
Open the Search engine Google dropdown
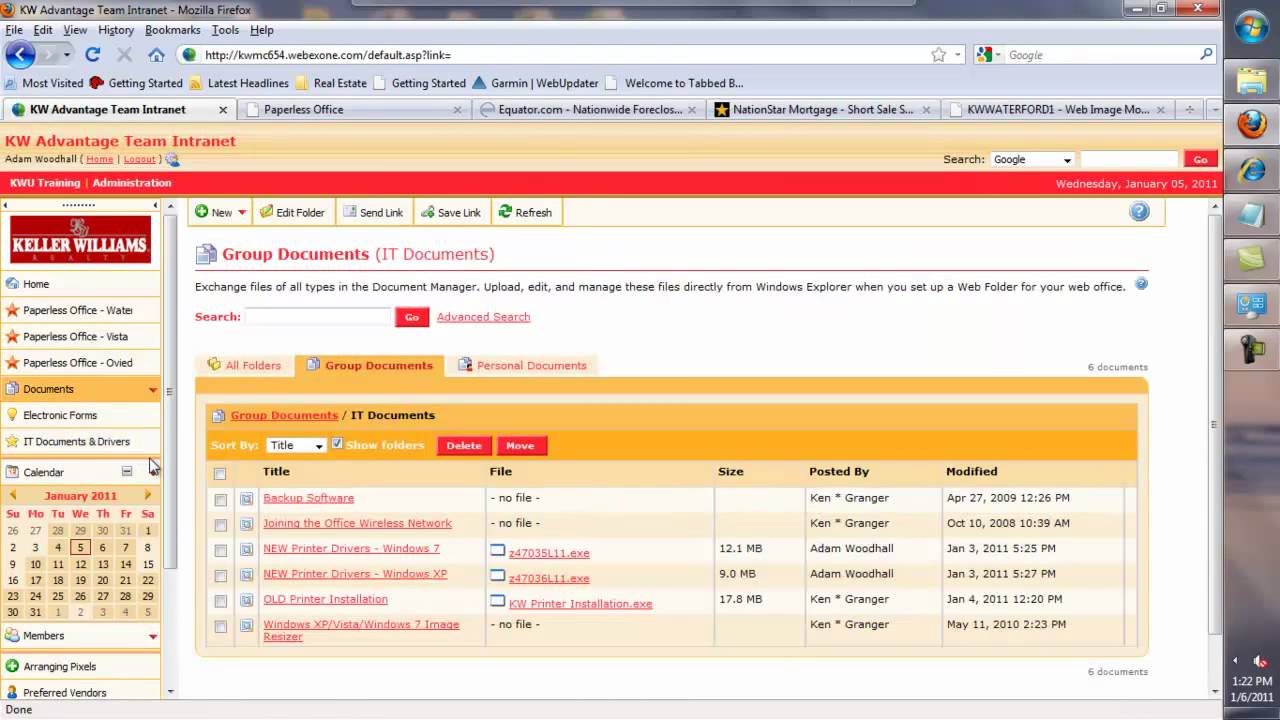(1032, 159)
